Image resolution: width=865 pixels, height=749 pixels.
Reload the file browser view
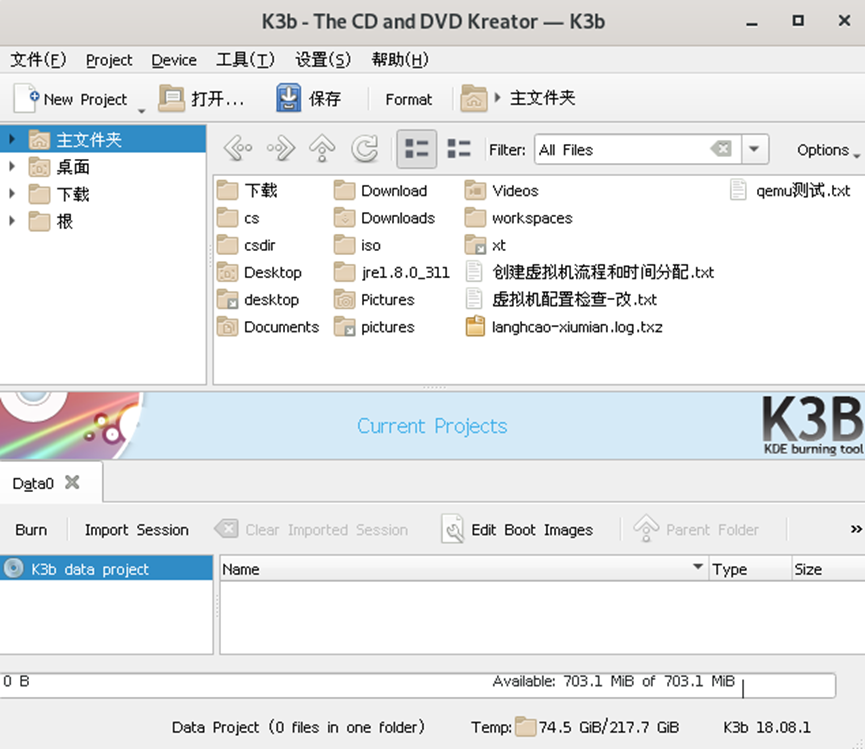(x=365, y=149)
